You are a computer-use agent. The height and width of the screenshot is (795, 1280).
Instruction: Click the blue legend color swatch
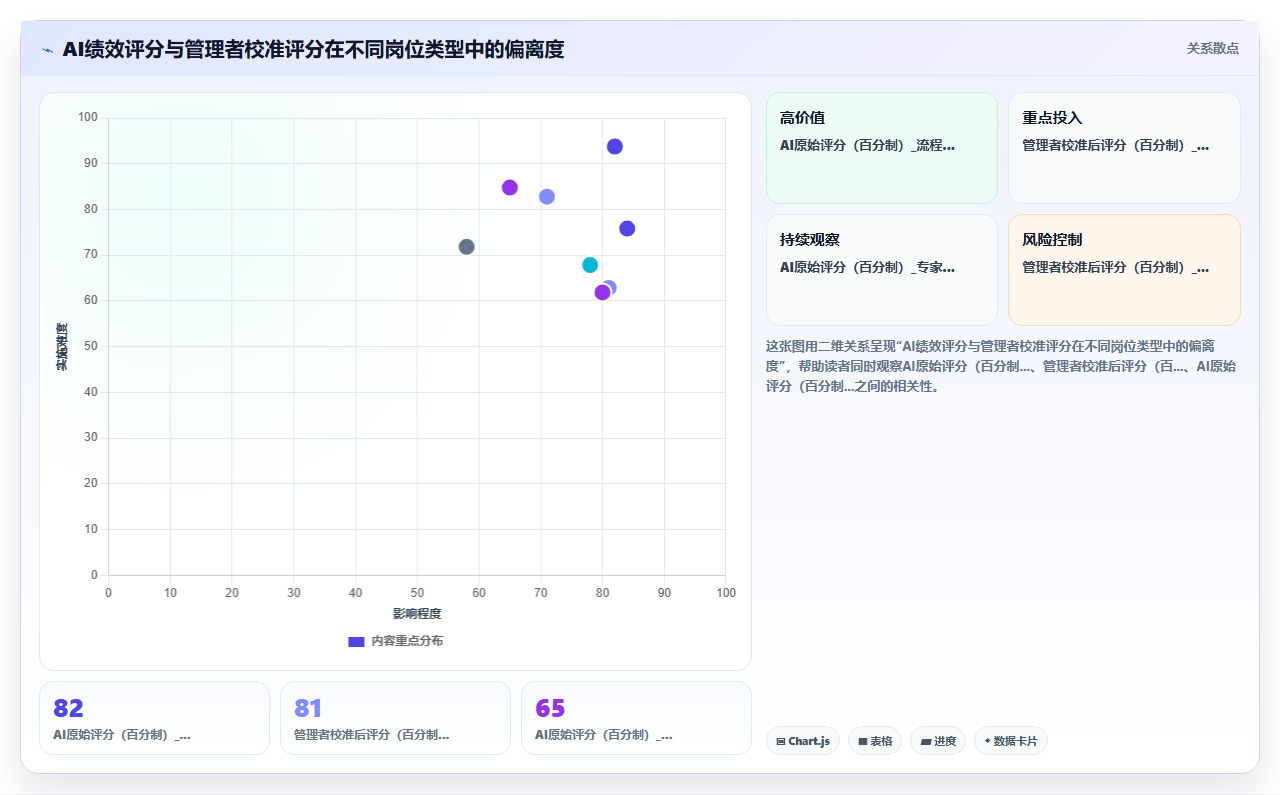[x=356, y=641]
